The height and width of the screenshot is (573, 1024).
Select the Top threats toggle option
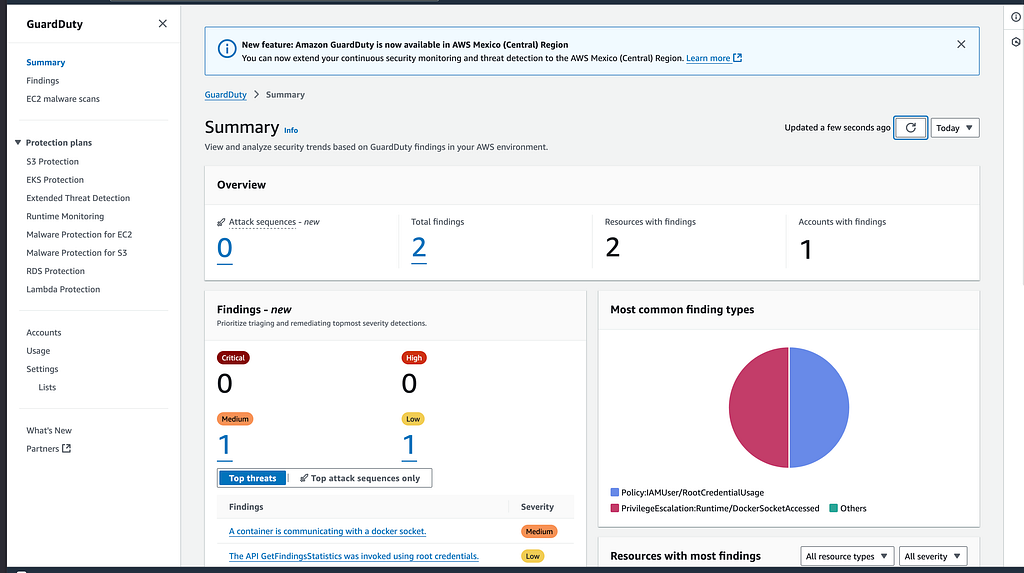click(253, 478)
